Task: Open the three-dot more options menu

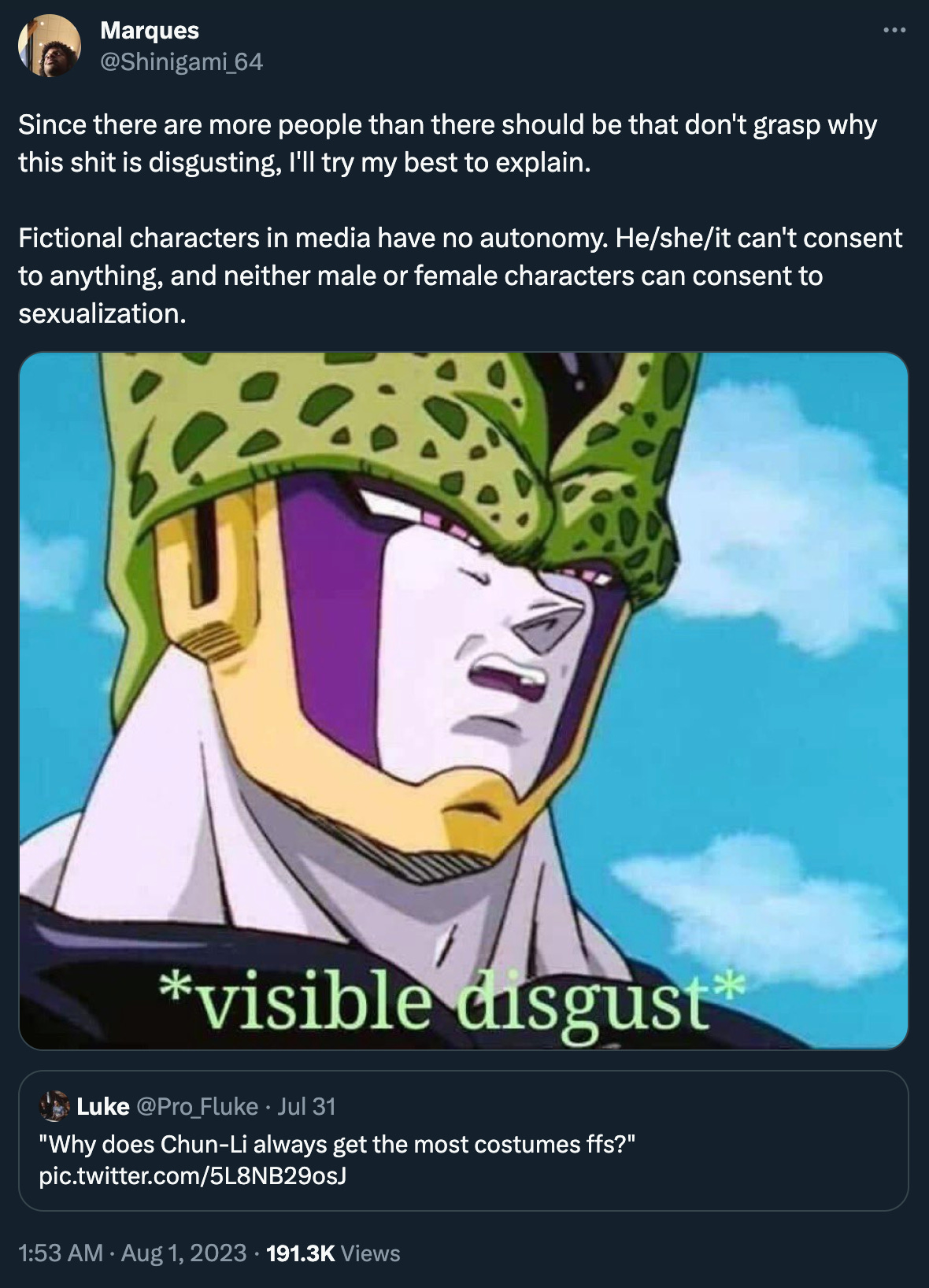Action: point(894,31)
